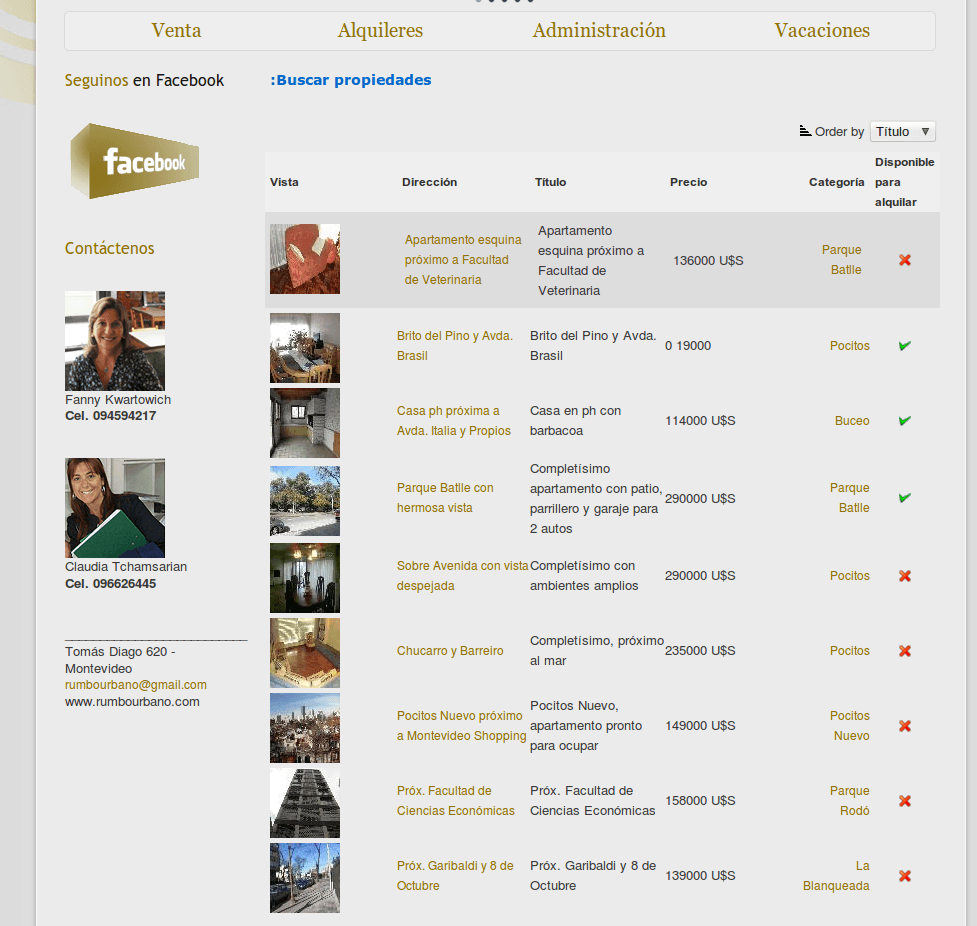Open Pocitos Nuevo próximo a Montevideo Shopping link
Viewport: 977px width, 926px height.
click(x=461, y=726)
